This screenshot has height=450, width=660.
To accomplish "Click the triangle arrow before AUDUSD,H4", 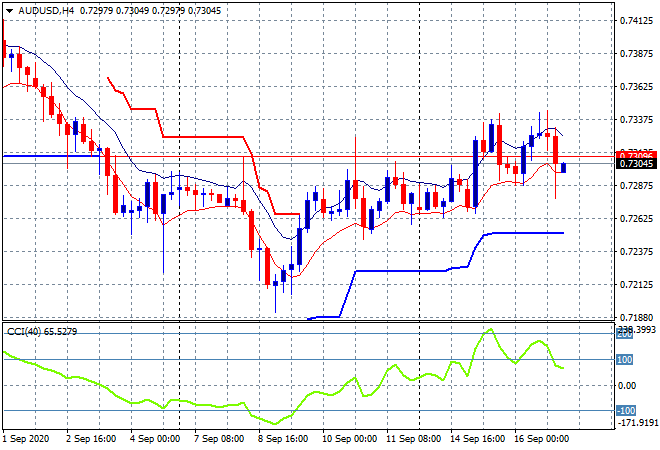I will [x=9, y=11].
